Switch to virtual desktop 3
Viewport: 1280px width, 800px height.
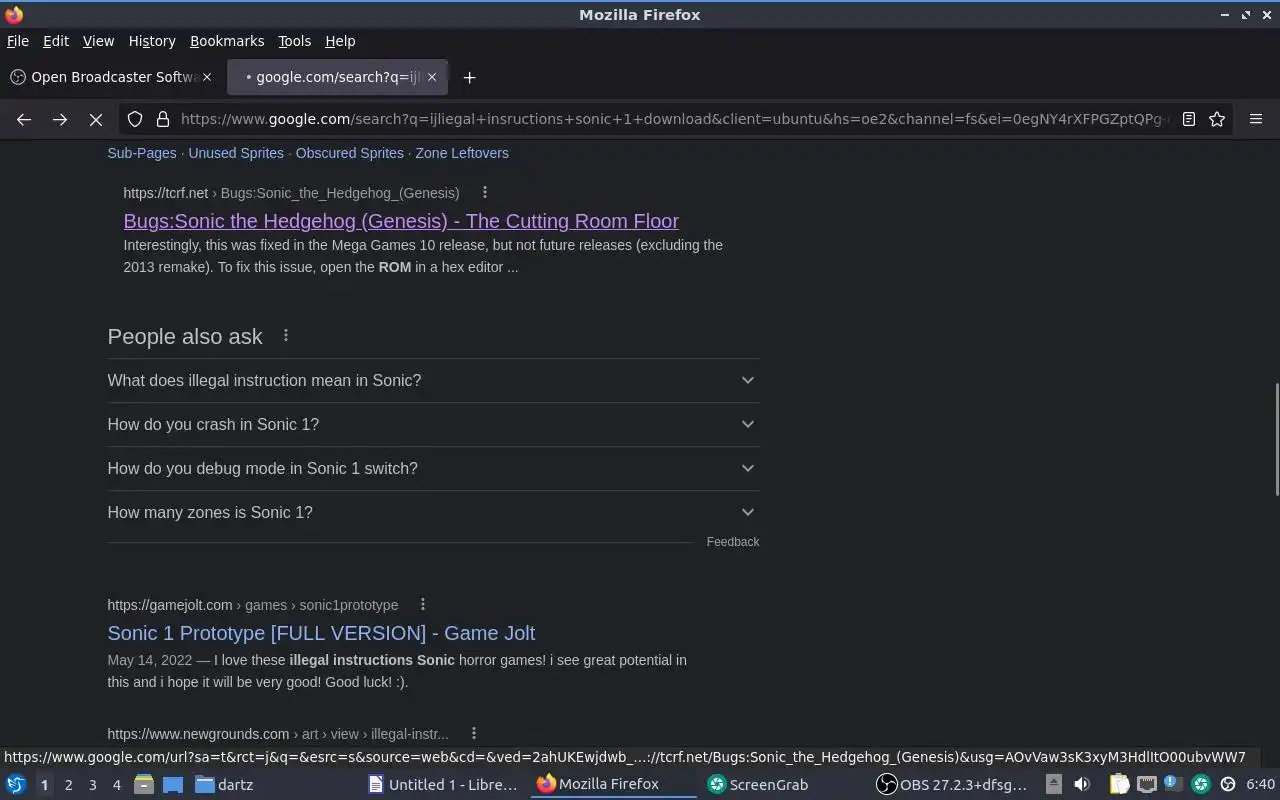(92, 784)
